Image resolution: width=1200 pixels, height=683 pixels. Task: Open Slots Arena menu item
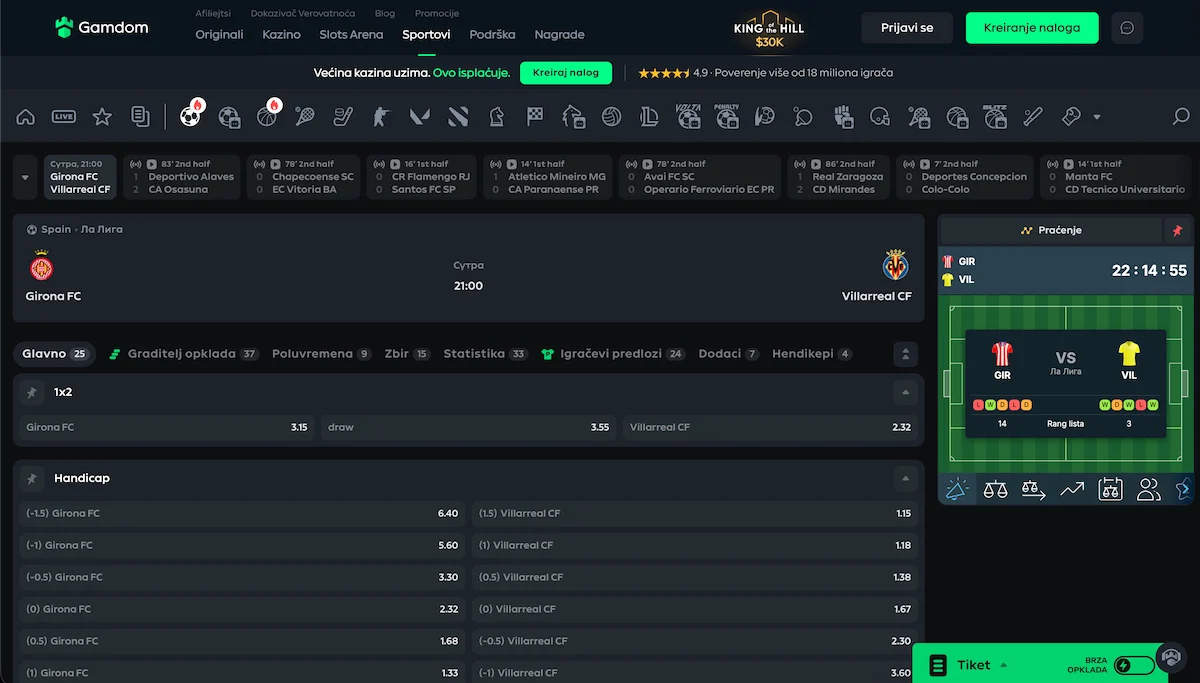click(x=351, y=34)
